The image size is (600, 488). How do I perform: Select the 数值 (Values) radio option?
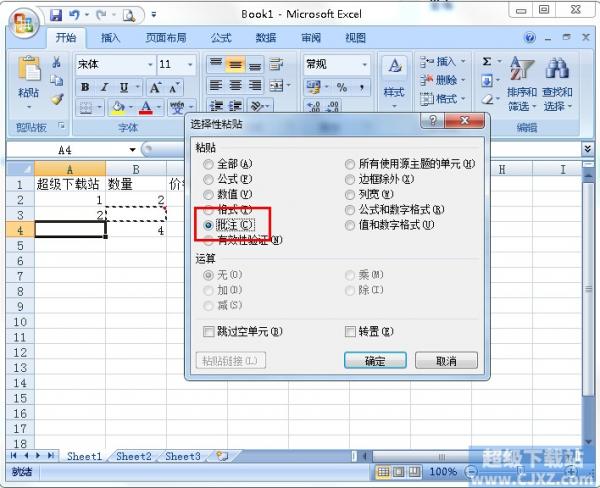[x=208, y=194]
